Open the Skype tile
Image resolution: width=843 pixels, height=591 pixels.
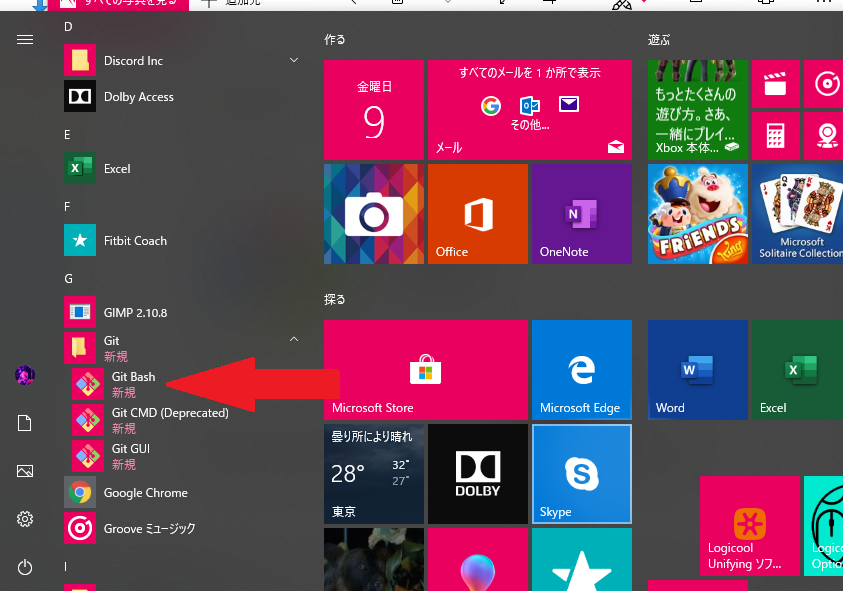click(582, 474)
